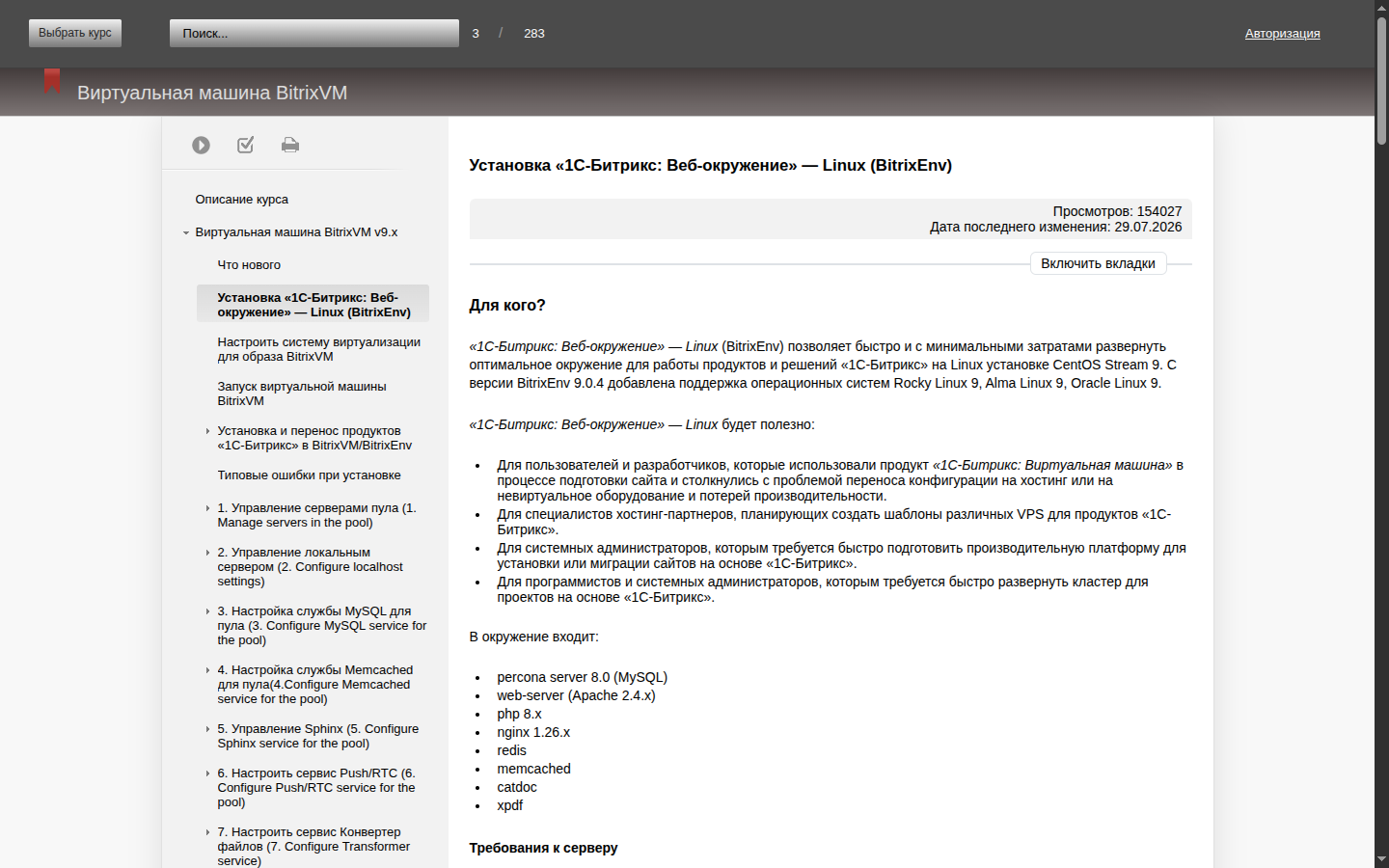Expand 2. Управление локальным сервером arrow
Image resolution: width=1389 pixels, height=868 pixels.
(x=207, y=553)
